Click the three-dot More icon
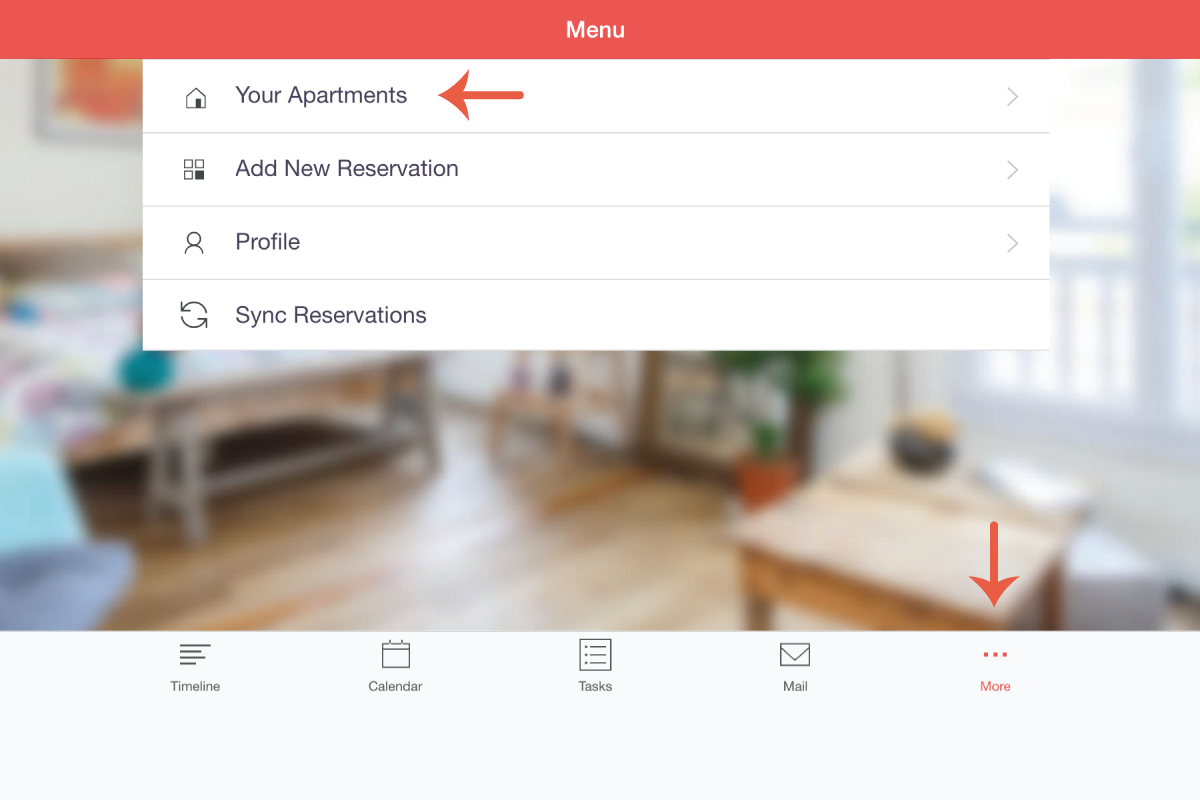The width and height of the screenshot is (1200, 800). coord(995,655)
